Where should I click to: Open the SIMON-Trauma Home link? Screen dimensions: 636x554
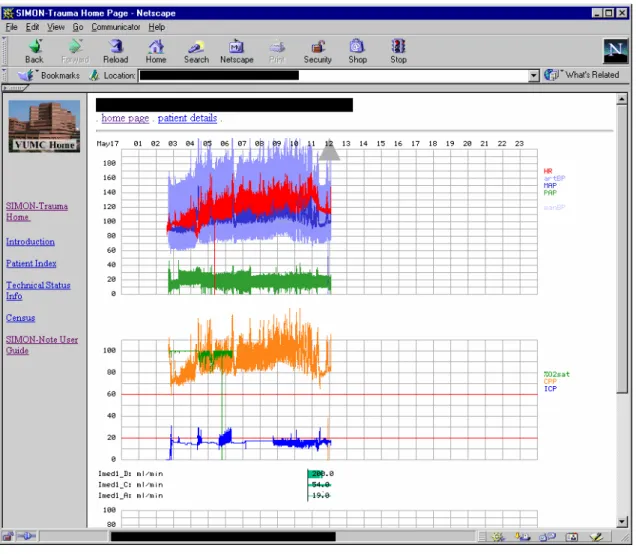(37, 211)
